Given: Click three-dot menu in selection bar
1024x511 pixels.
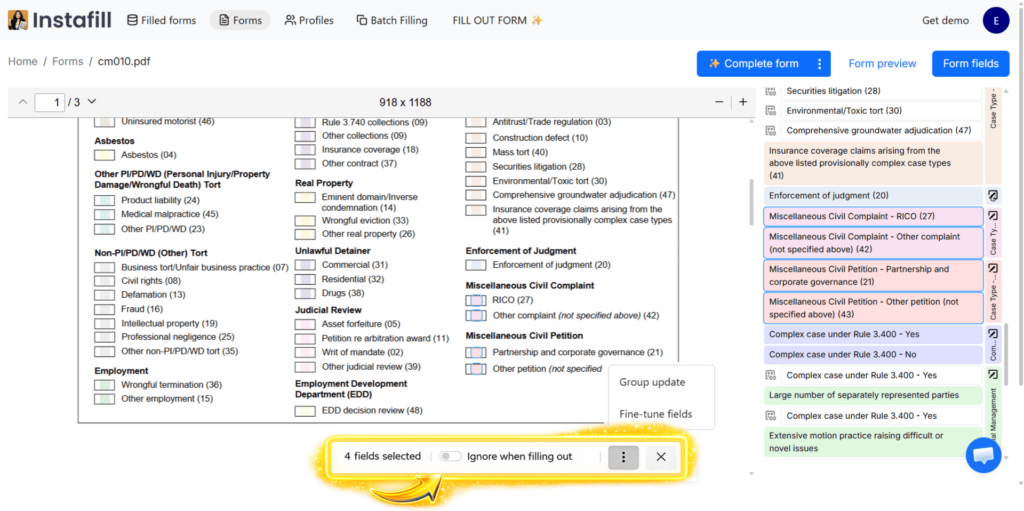Looking at the screenshot, I should coord(623,457).
